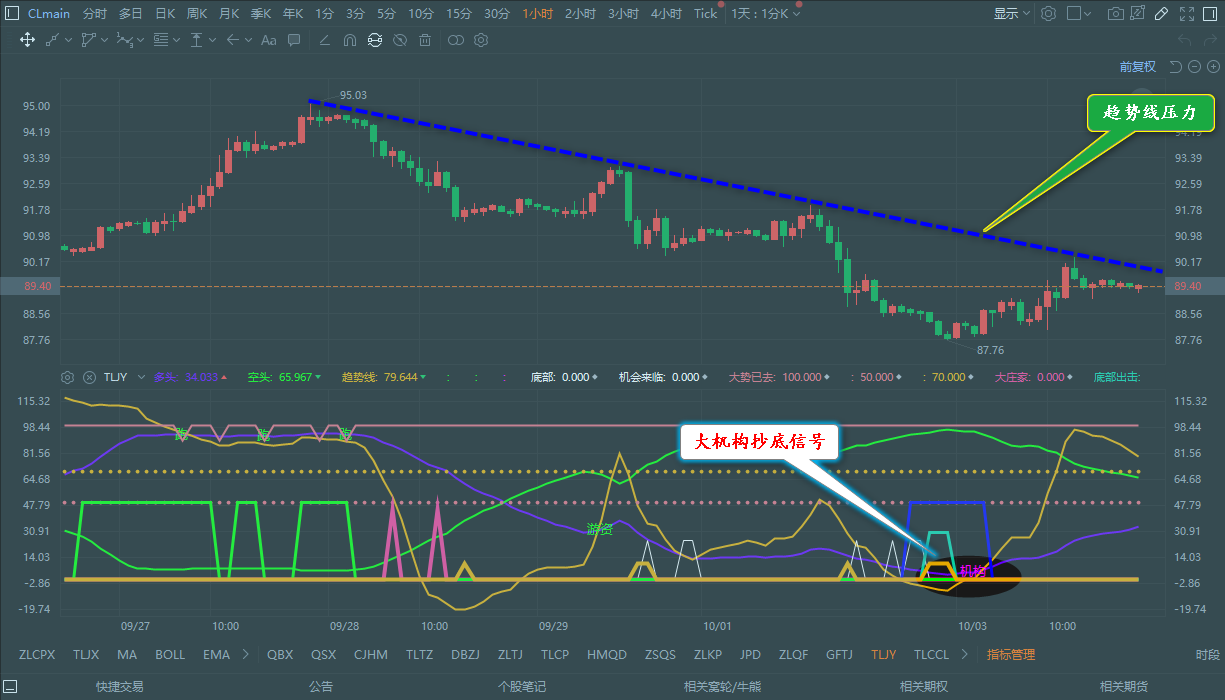Screen dimensions: 1225x700
Task: Click the 前复权 adjustment link
Action: click(1137, 66)
